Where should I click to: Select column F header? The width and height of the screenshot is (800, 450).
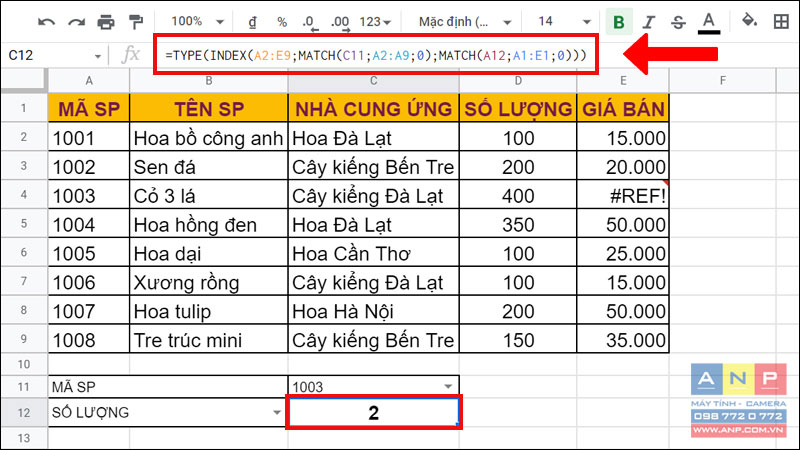pyautogui.click(x=722, y=81)
